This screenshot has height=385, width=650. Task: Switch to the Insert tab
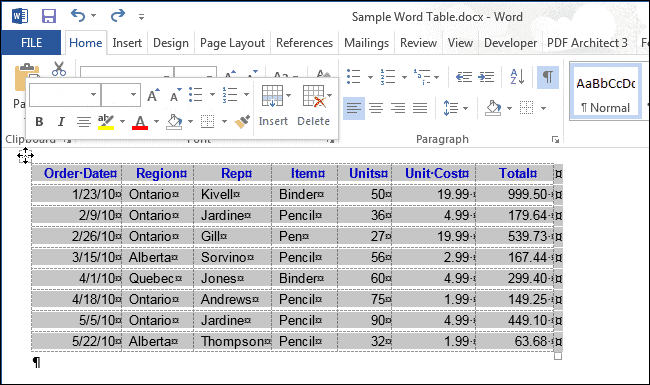pyautogui.click(x=127, y=43)
